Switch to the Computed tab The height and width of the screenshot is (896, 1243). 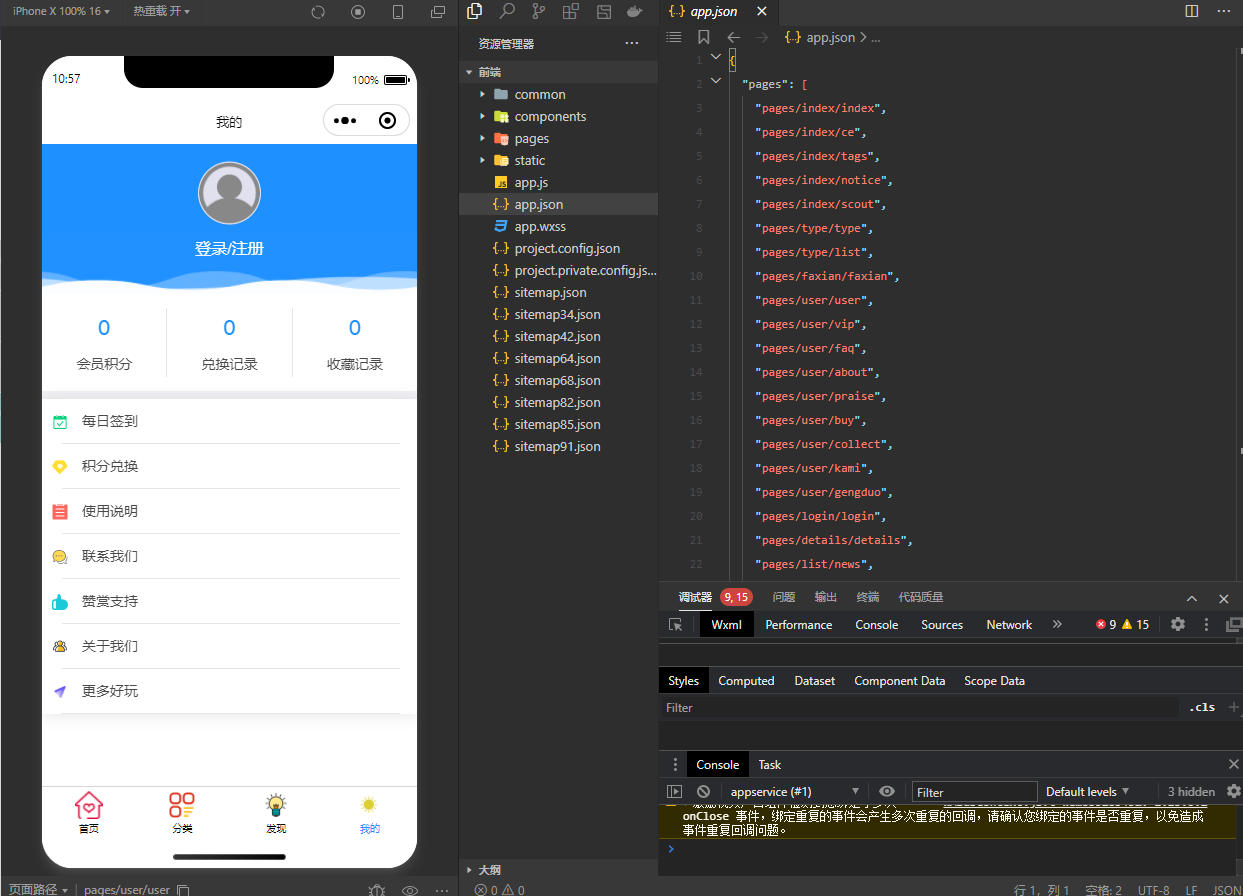point(746,681)
